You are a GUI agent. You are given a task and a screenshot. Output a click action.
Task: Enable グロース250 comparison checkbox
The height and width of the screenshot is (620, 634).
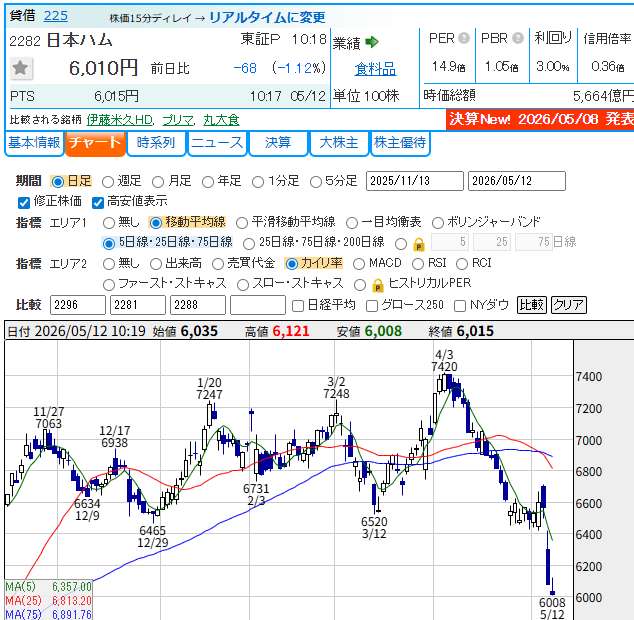[372, 306]
